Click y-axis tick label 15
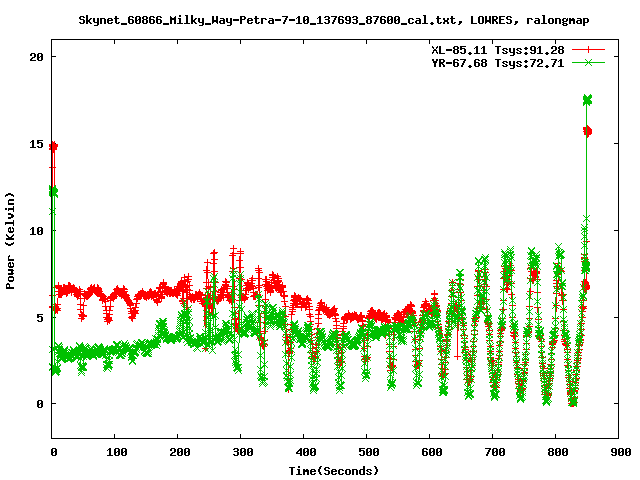The image size is (640, 480). [36, 144]
